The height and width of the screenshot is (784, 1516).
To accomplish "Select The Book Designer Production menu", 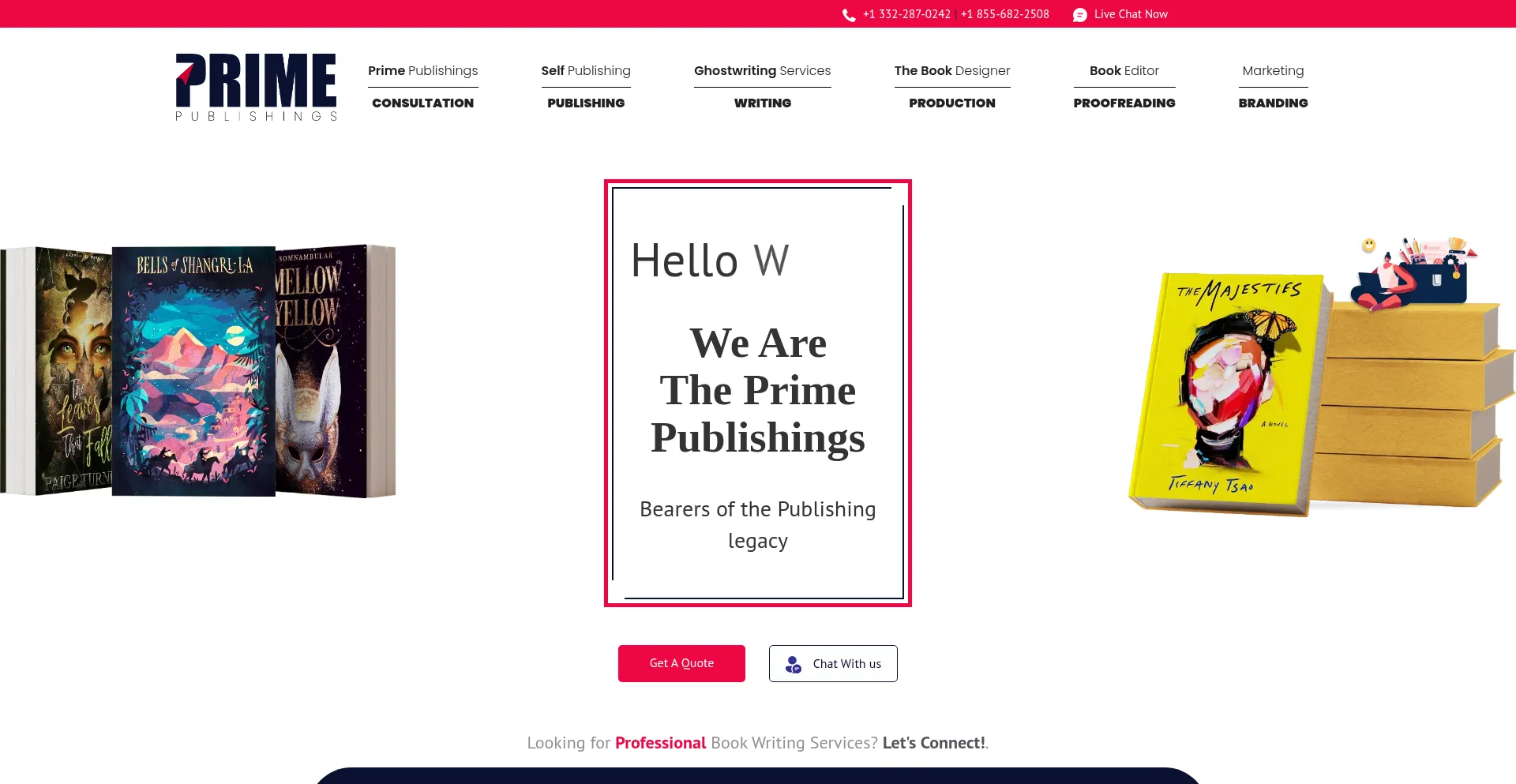I will (951, 86).
